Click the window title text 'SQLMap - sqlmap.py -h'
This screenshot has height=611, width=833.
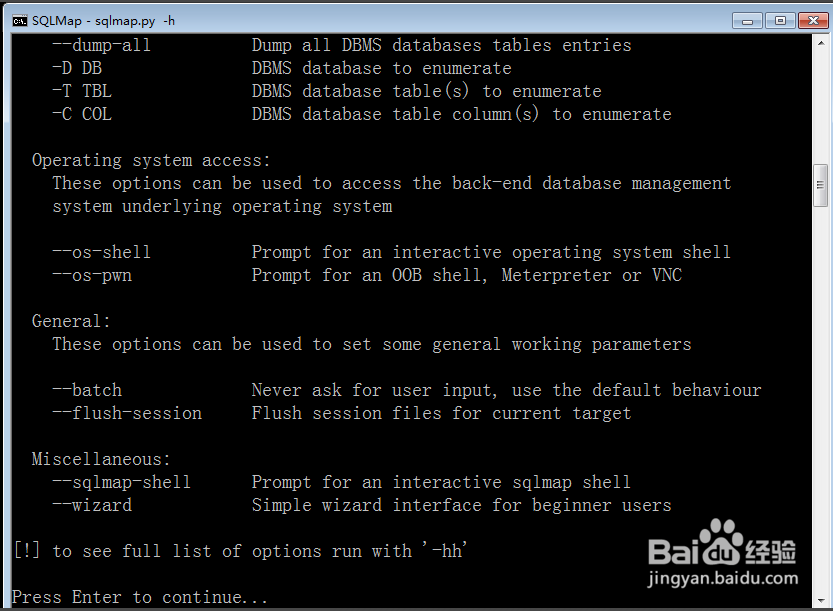103,21
